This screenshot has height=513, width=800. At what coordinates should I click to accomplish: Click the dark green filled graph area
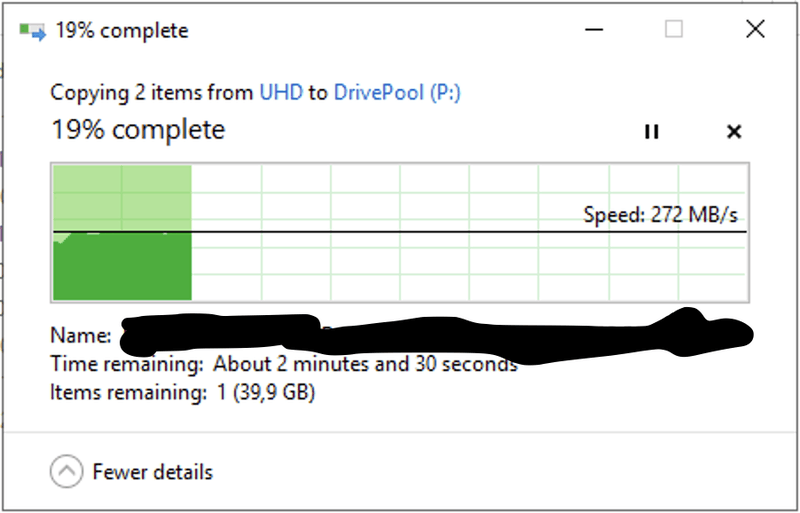point(121,267)
